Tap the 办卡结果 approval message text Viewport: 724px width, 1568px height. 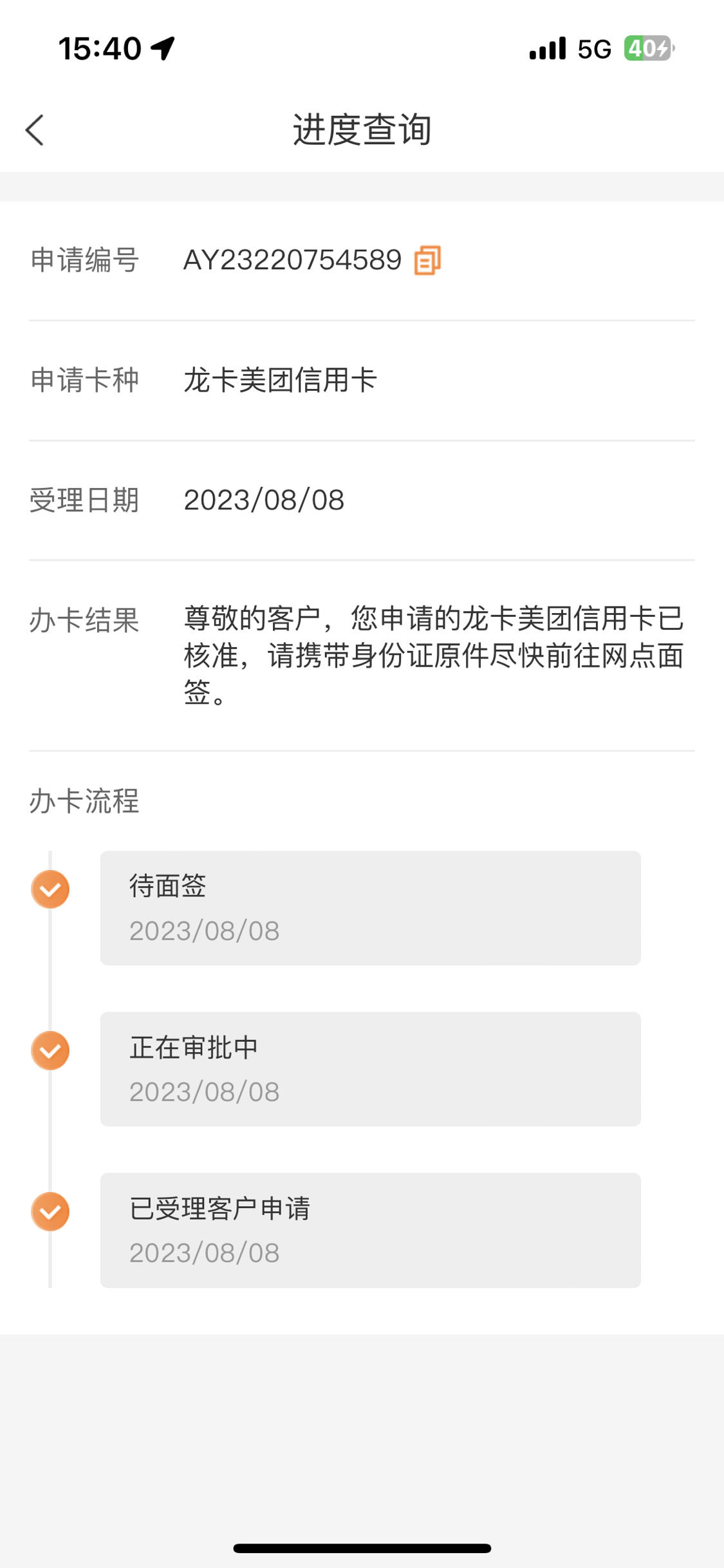(x=434, y=655)
